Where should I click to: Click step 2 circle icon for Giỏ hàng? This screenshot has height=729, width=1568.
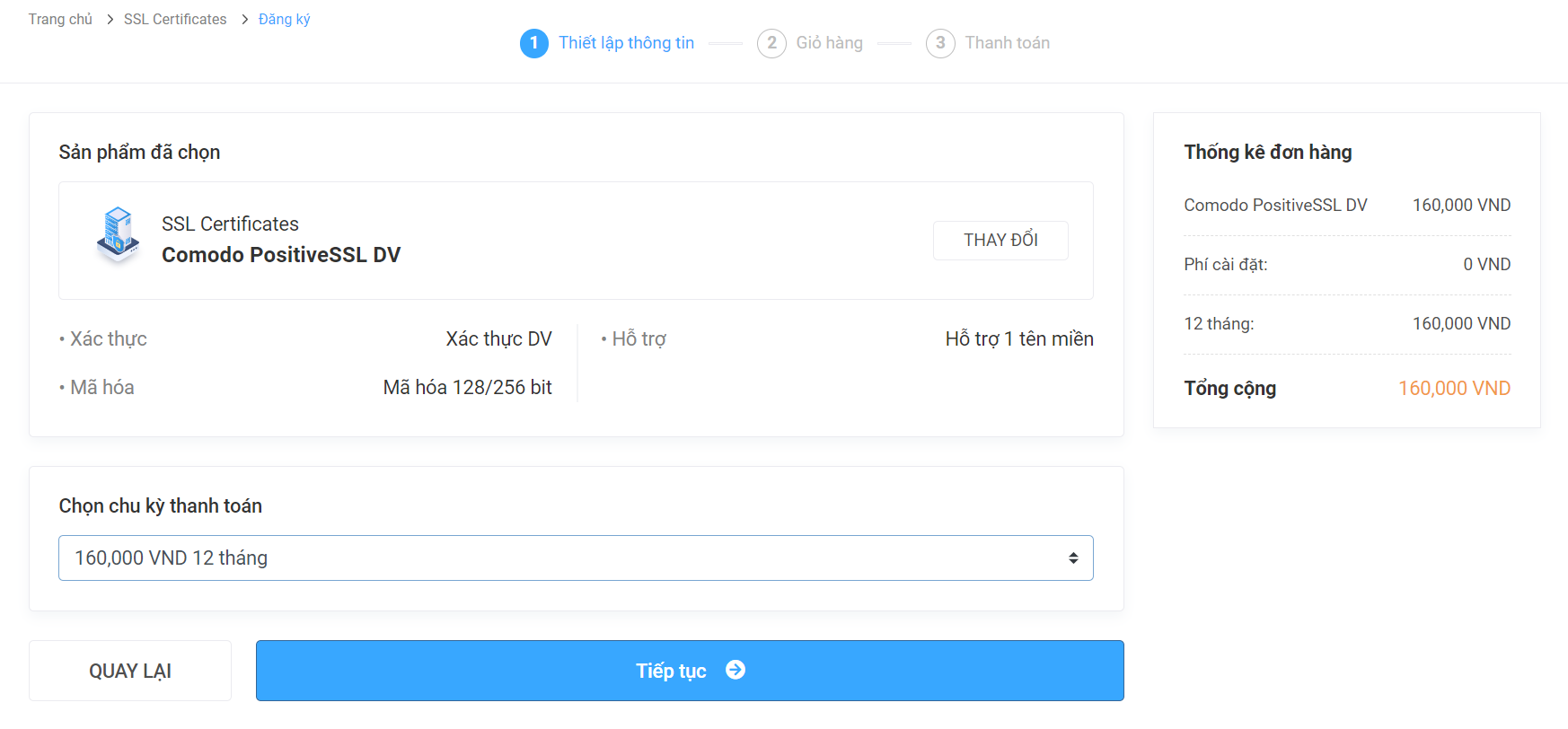[771, 43]
